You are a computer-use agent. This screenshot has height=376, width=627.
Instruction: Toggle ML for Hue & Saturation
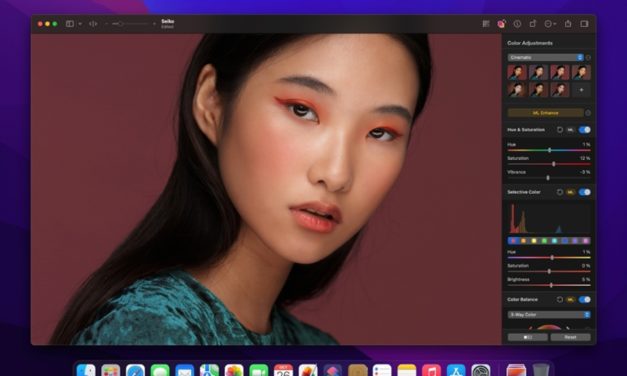[x=570, y=130]
